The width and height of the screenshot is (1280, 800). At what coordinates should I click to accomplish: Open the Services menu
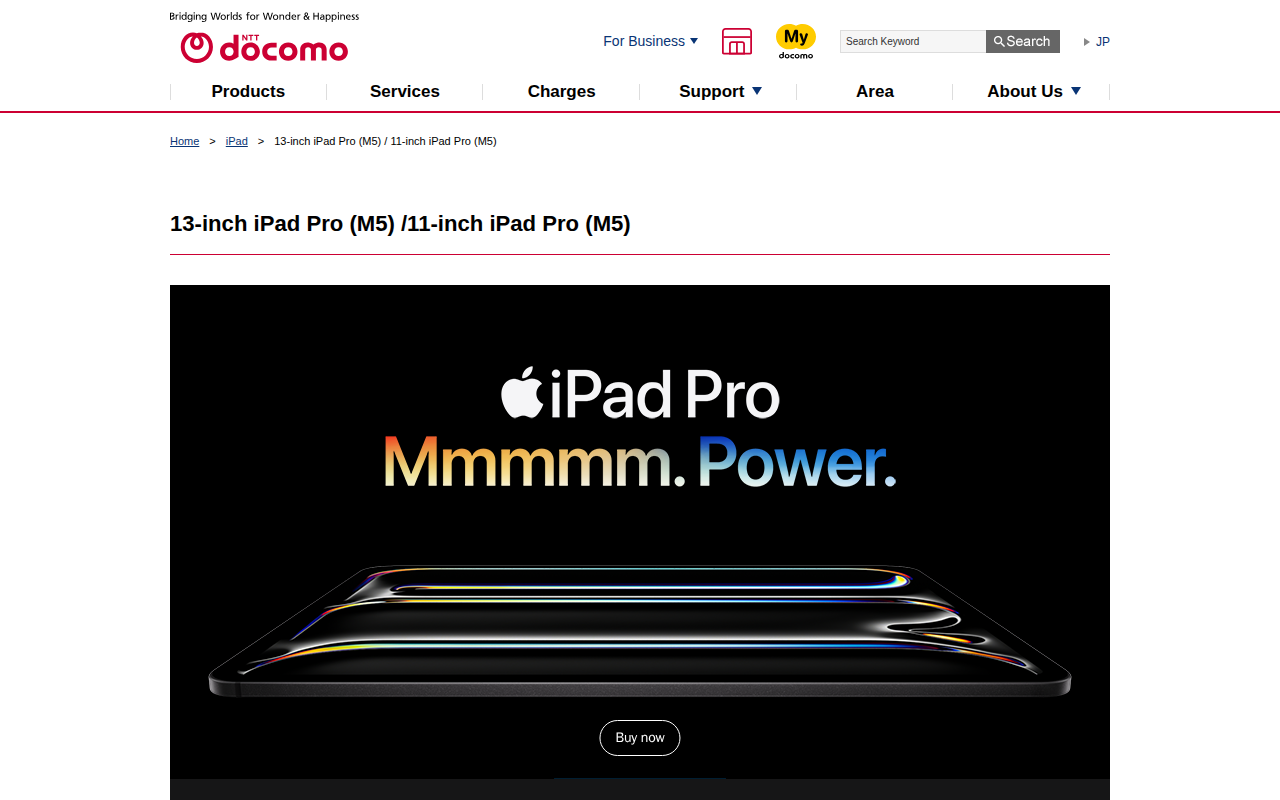point(405,91)
